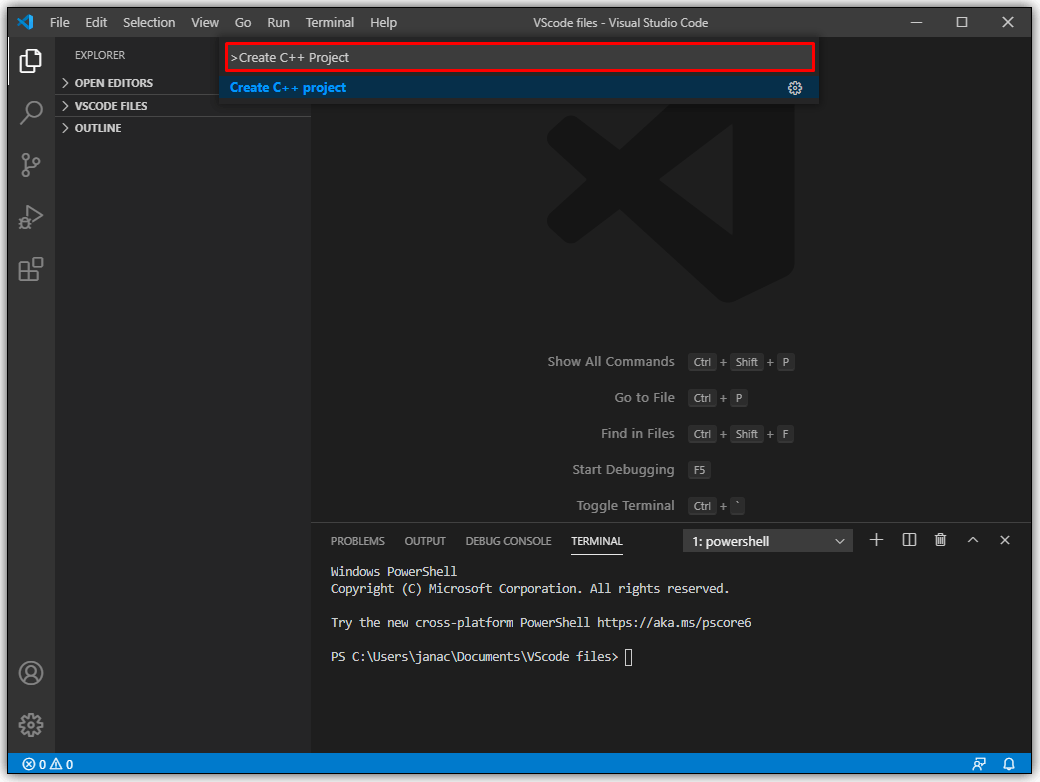Open the 1: powershell terminal dropdown
Screen dimensions: 1040x782
coord(767,540)
